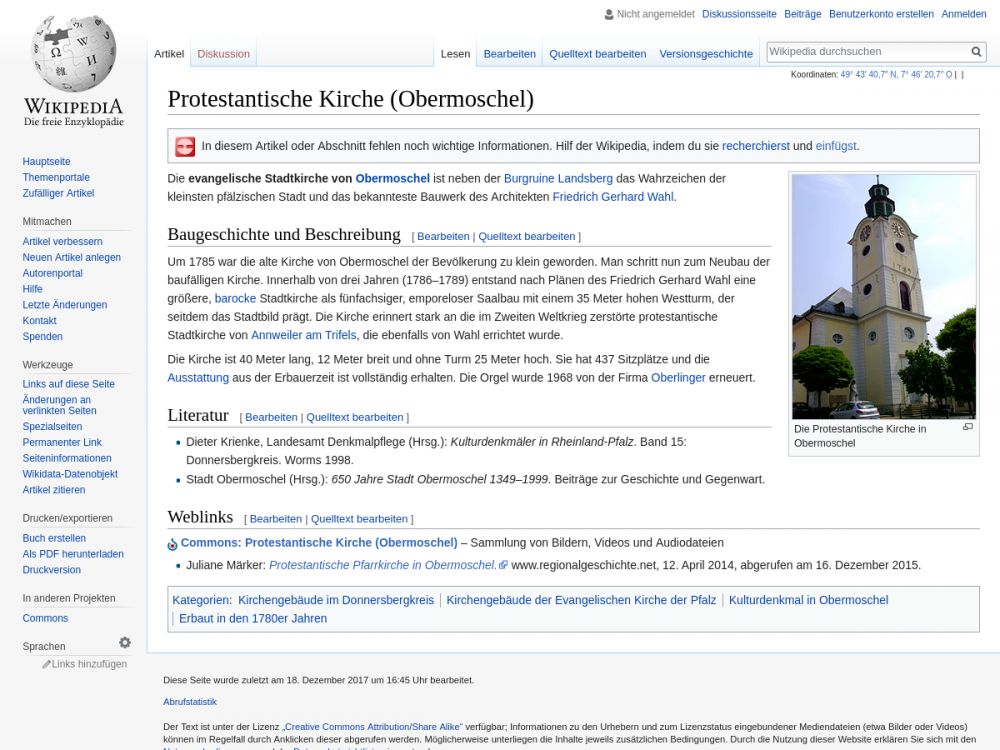1000x750 pixels.
Task: Click the search magnifier icon
Action: tap(976, 52)
